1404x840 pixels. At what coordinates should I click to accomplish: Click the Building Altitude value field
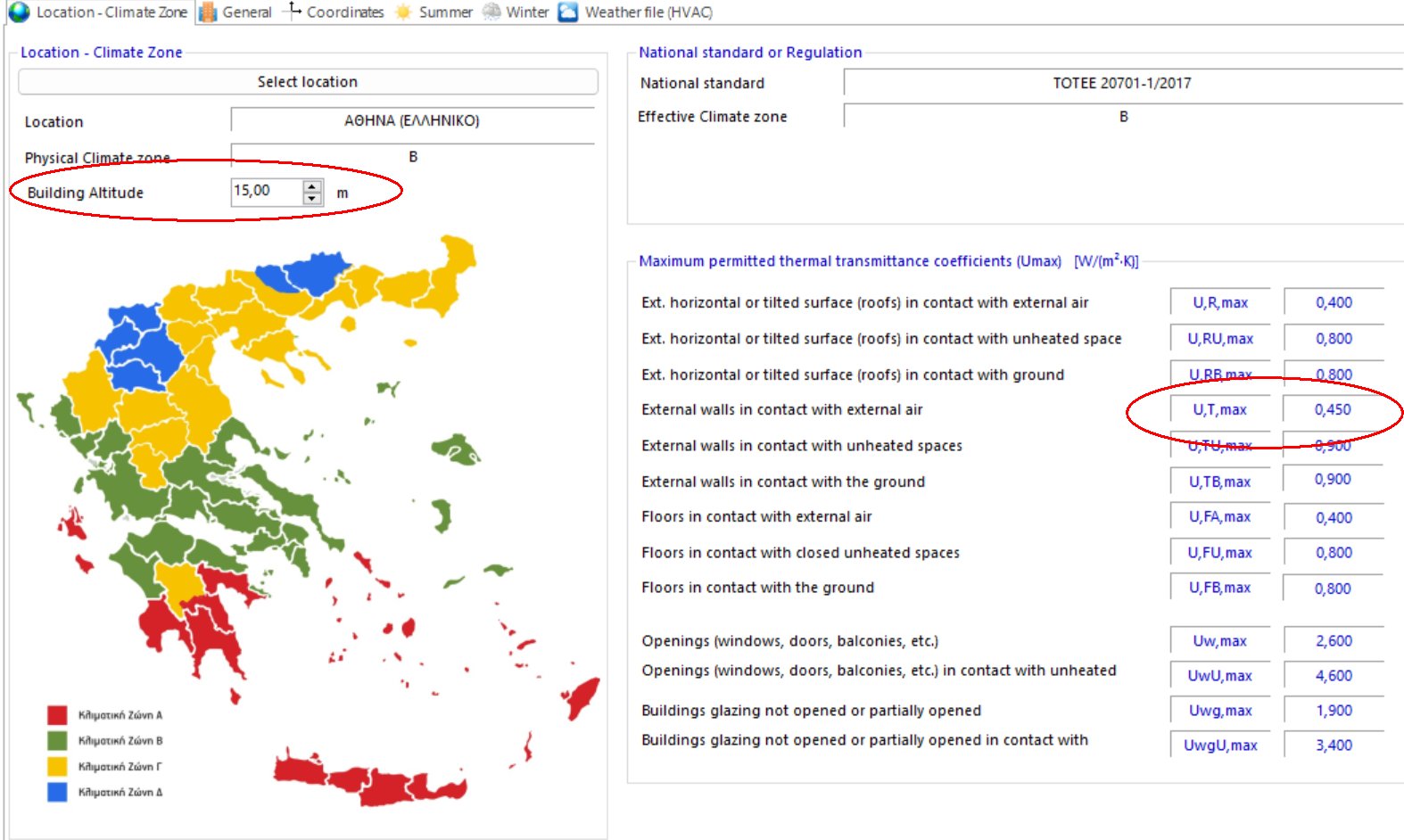click(266, 192)
